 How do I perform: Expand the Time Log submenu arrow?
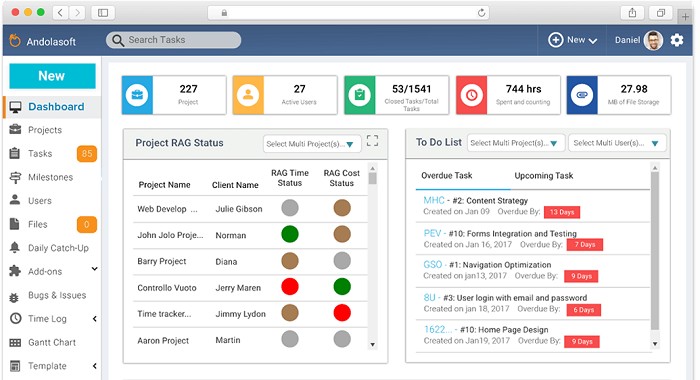(x=95, y=319)
